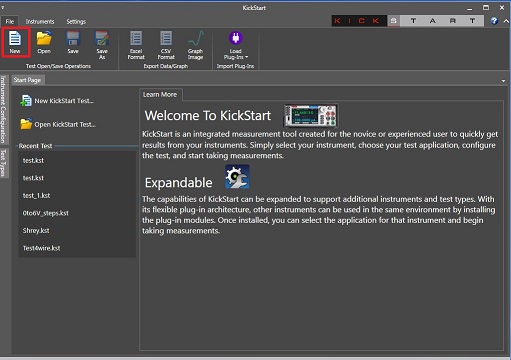The width and height of the screenshot is (511, 360).
Task: Click the gear wrench Expandable icon
Action: point(237,177)
